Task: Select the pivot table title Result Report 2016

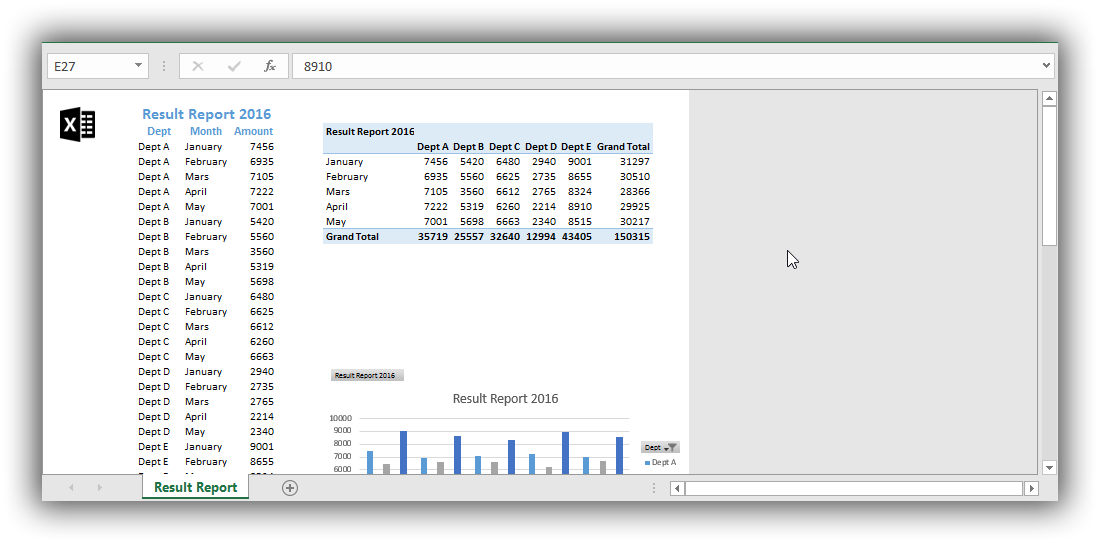Action: (370, 131)
